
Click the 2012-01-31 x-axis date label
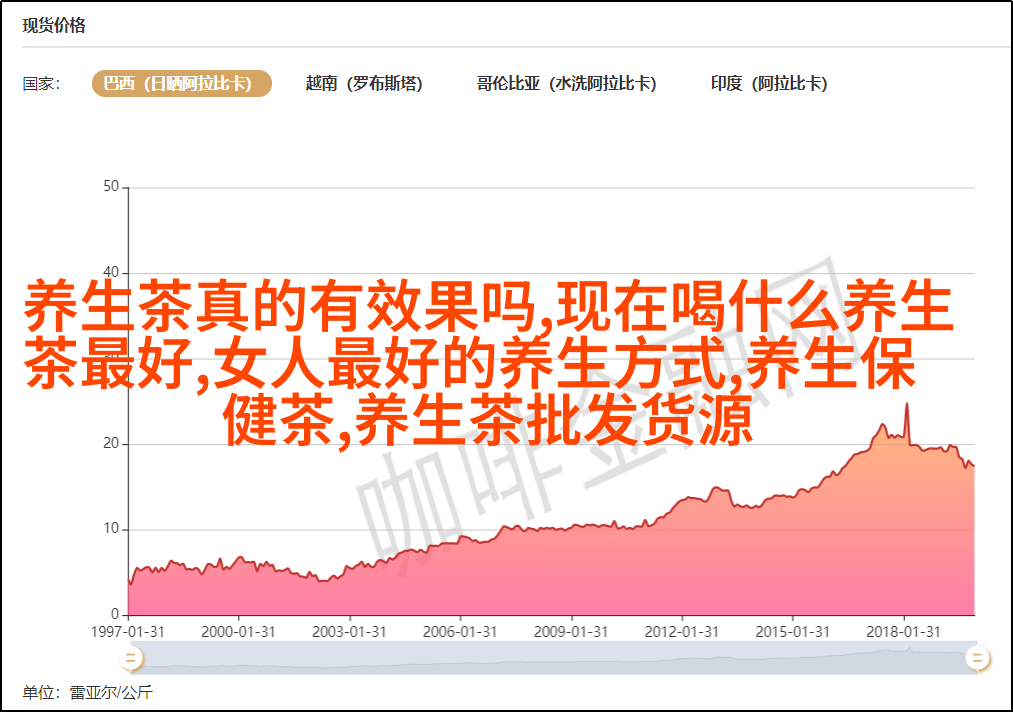click(x=683, y=632)
